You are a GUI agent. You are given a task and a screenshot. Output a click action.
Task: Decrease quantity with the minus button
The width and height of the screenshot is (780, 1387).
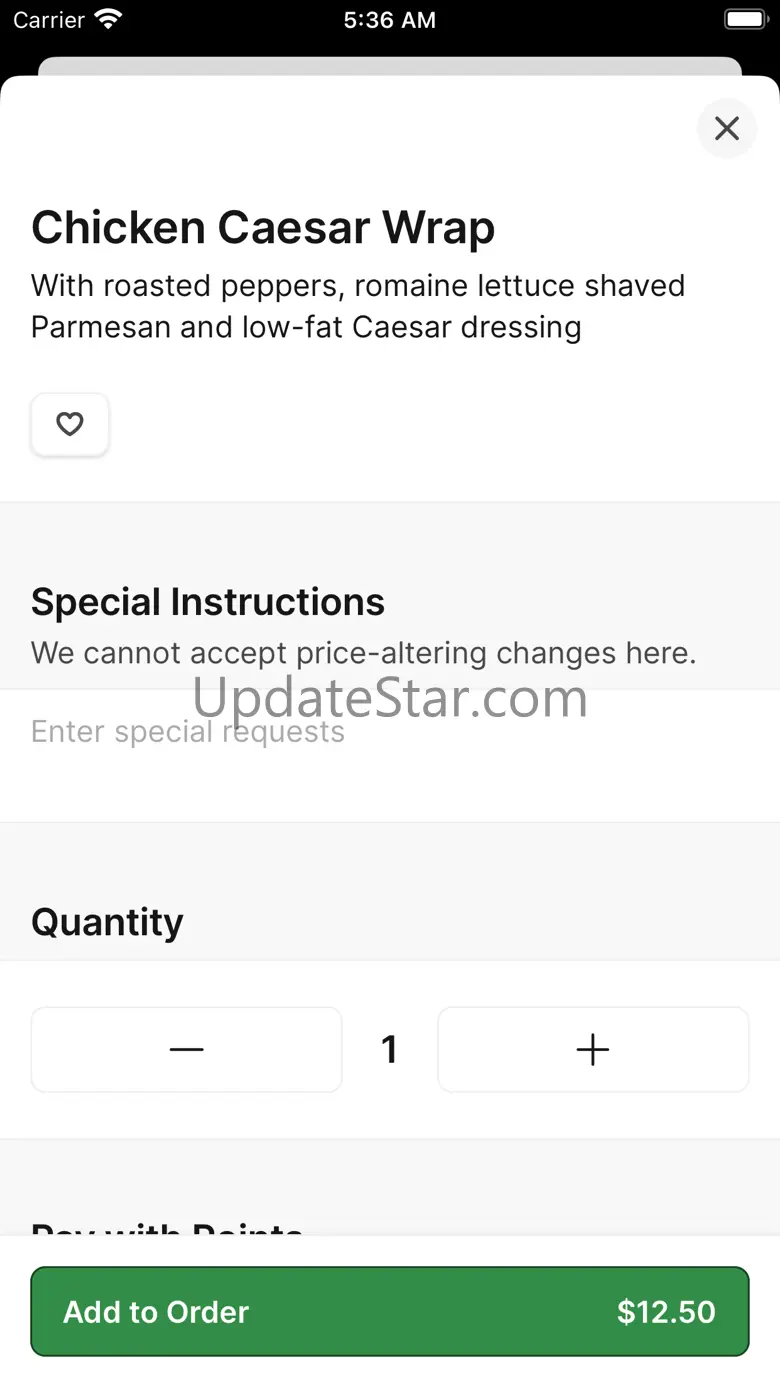coord(187,1049)
